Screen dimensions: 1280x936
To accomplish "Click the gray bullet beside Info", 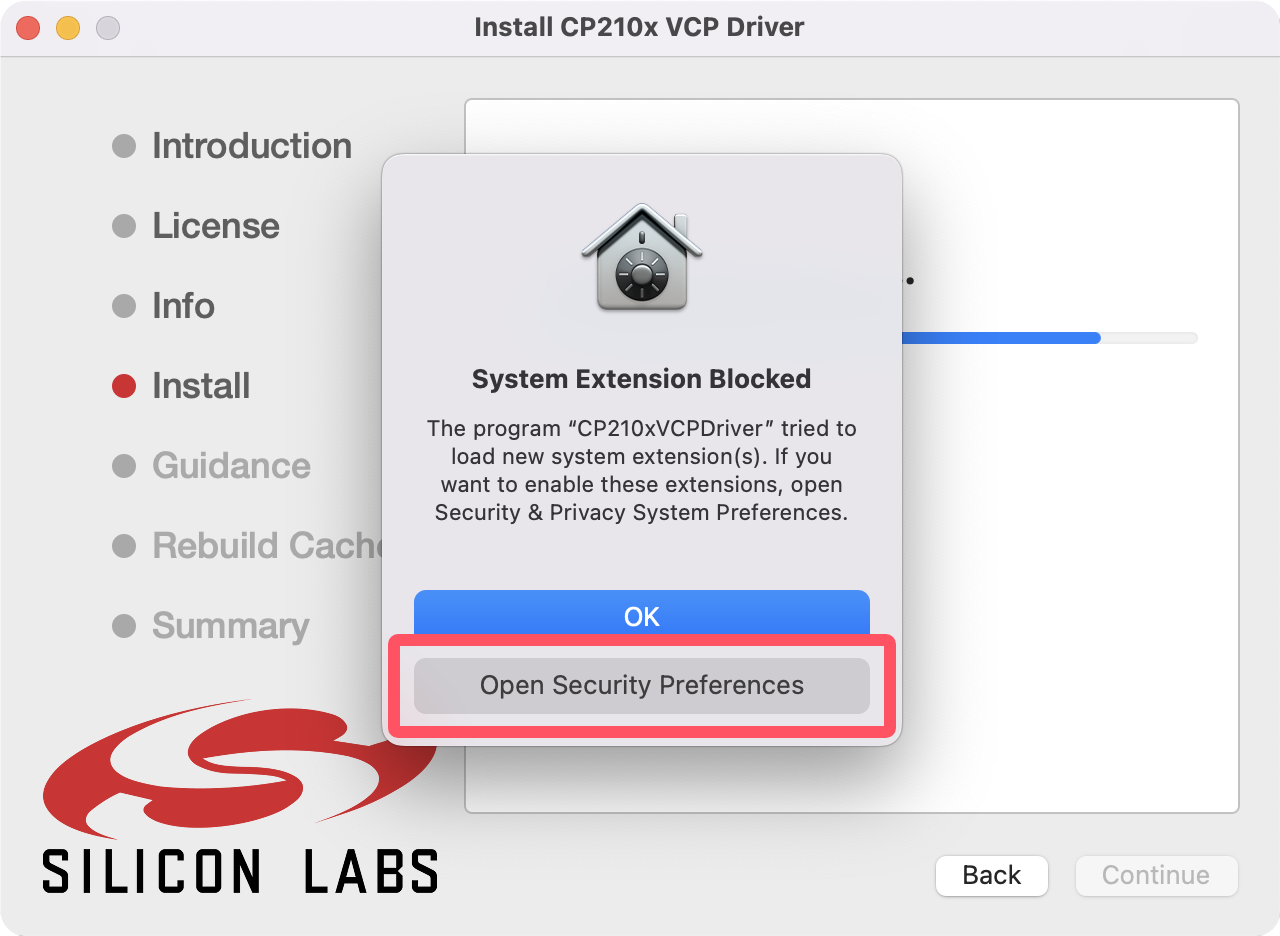I will click(124, 306).
